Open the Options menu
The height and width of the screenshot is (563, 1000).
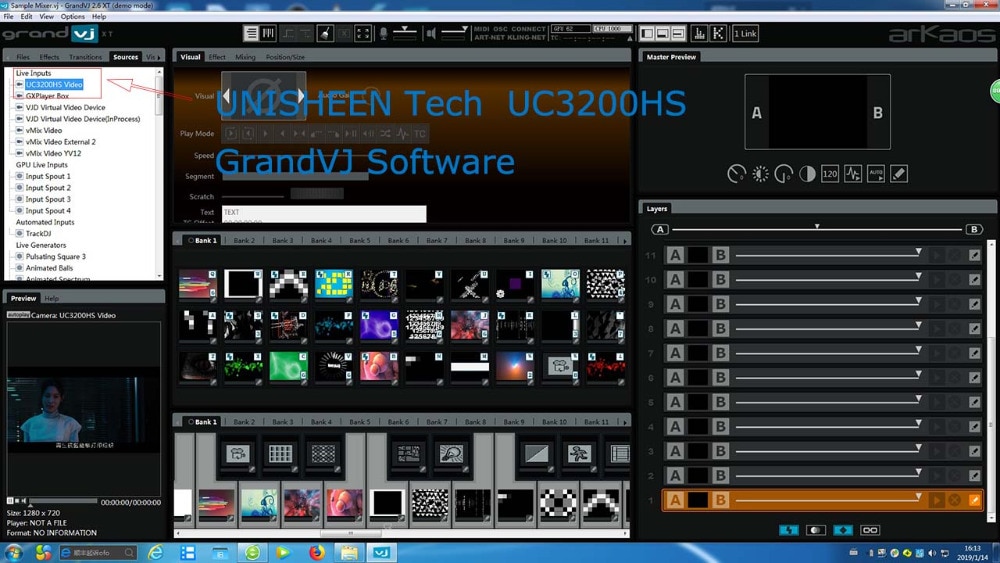73,17
